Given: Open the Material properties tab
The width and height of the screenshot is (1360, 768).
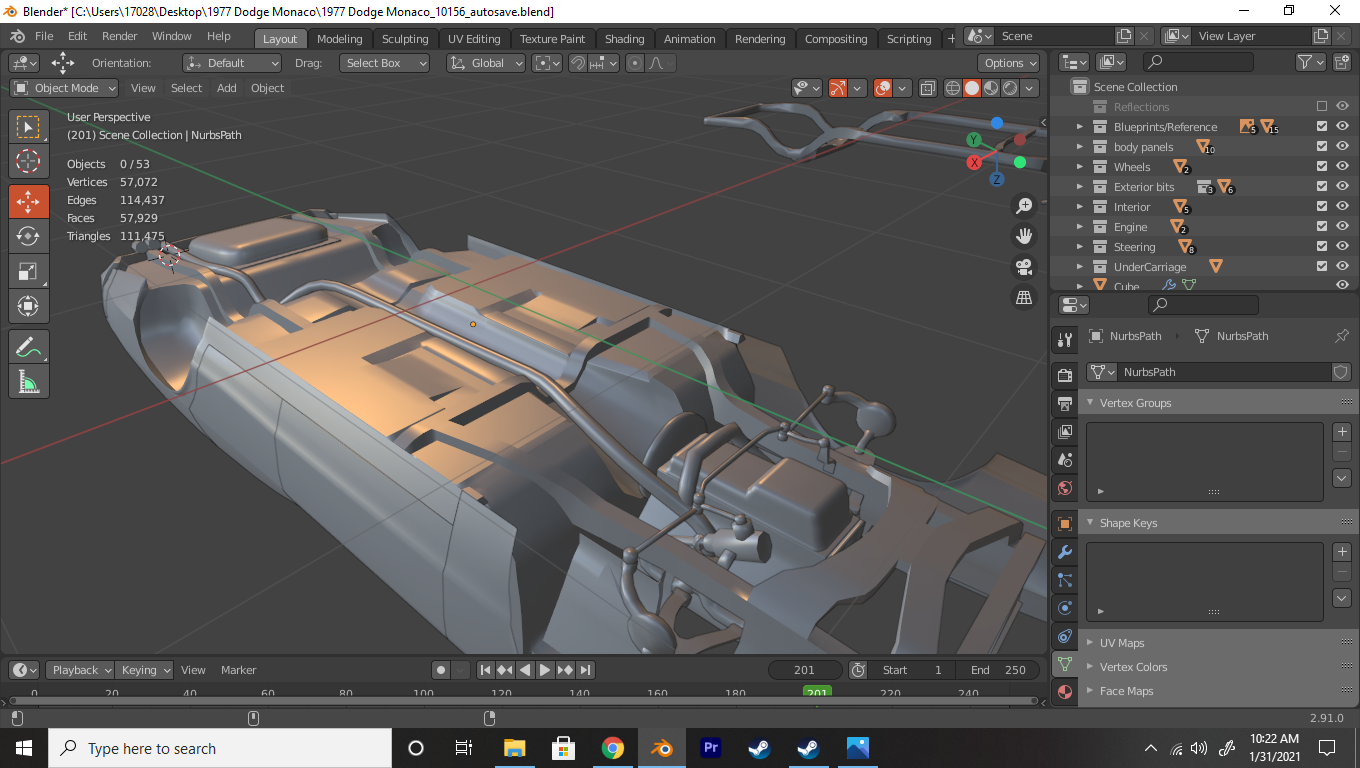Looking at the screenshot, I should pos(1065,692).
